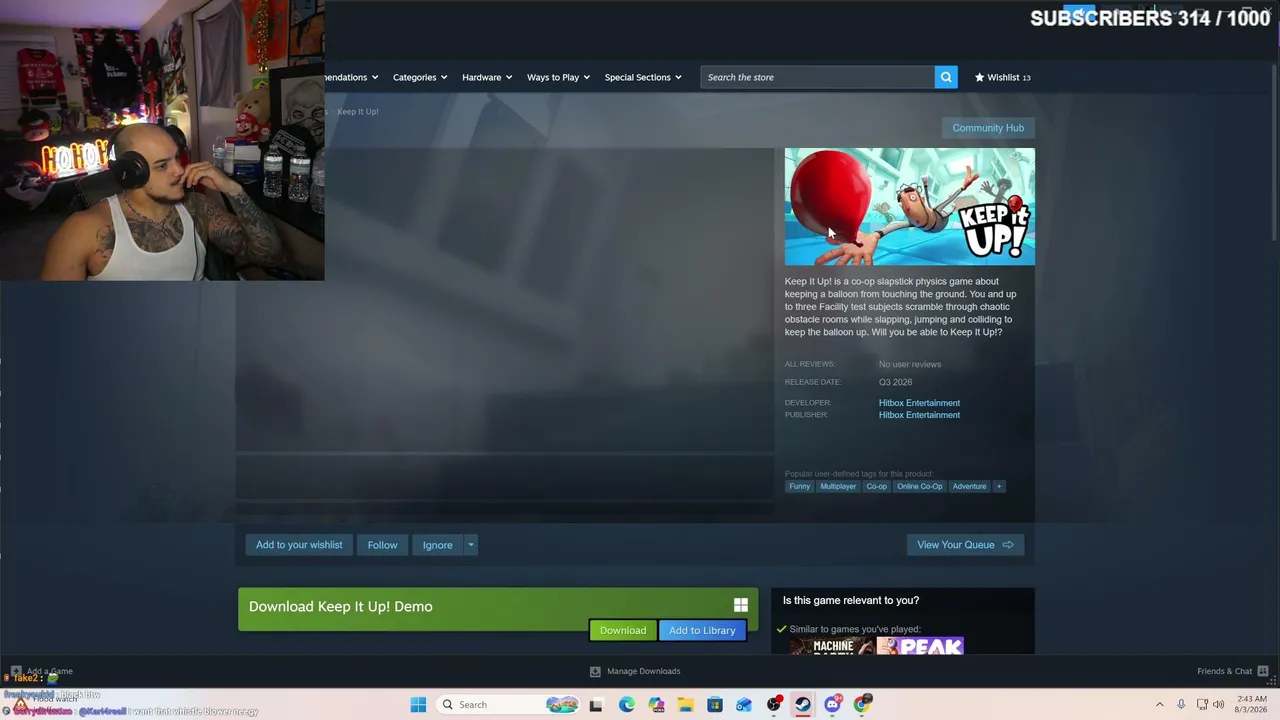Click the View Your Queue arrow icon
The image size is (1280, 720).
point(1008,545)
